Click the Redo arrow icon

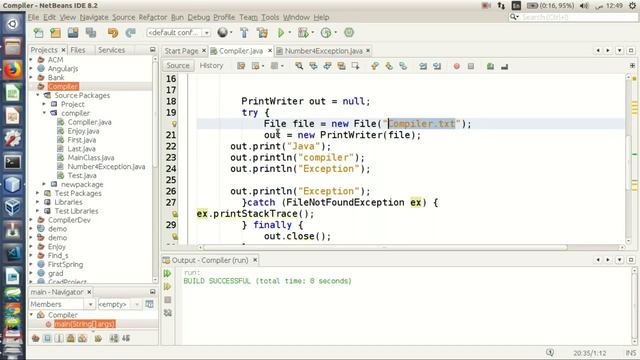click(130, 33)
